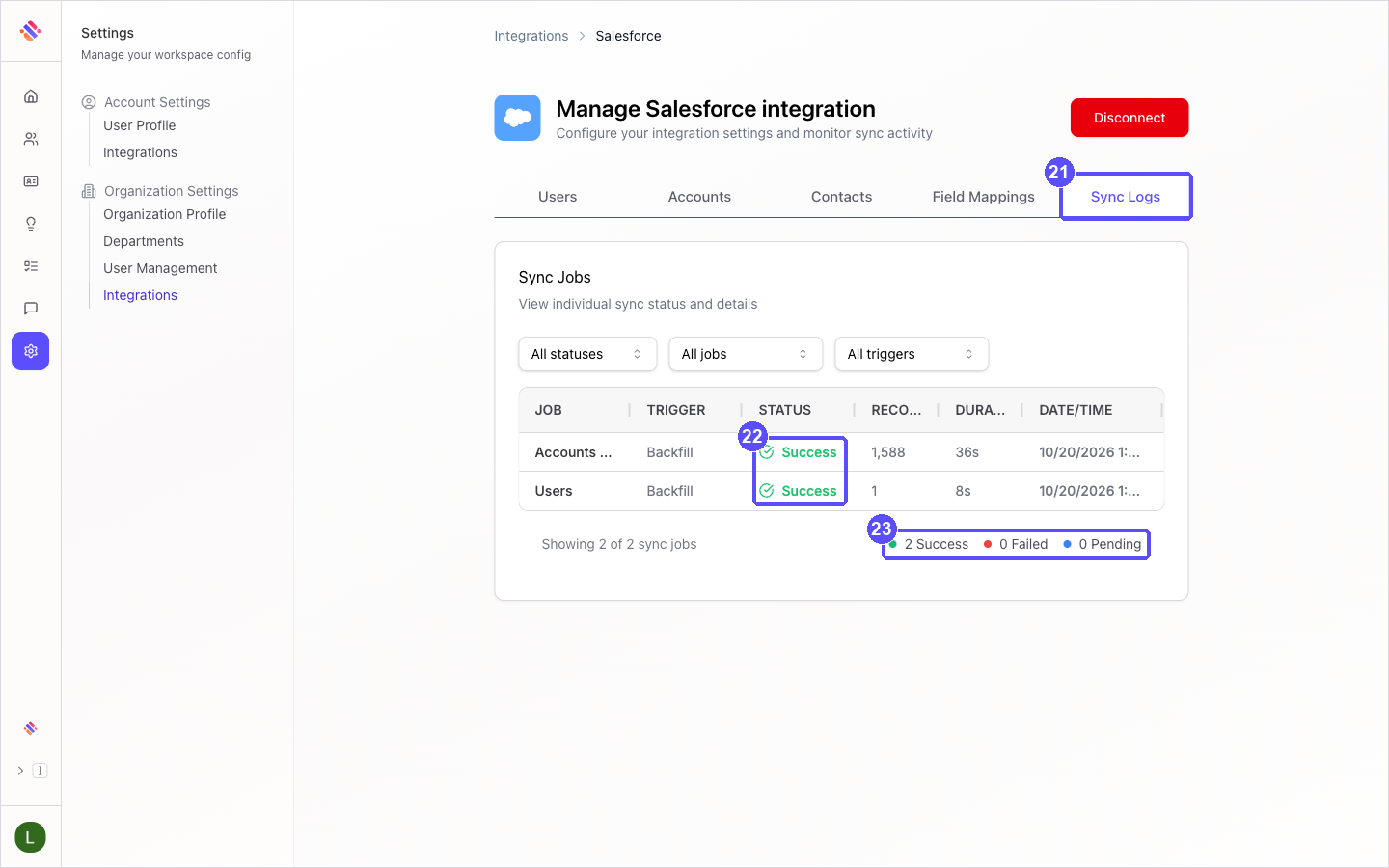Switch to the Accounts tab
The width and height of the screenshot is (1389, 868).
point(699,197)
